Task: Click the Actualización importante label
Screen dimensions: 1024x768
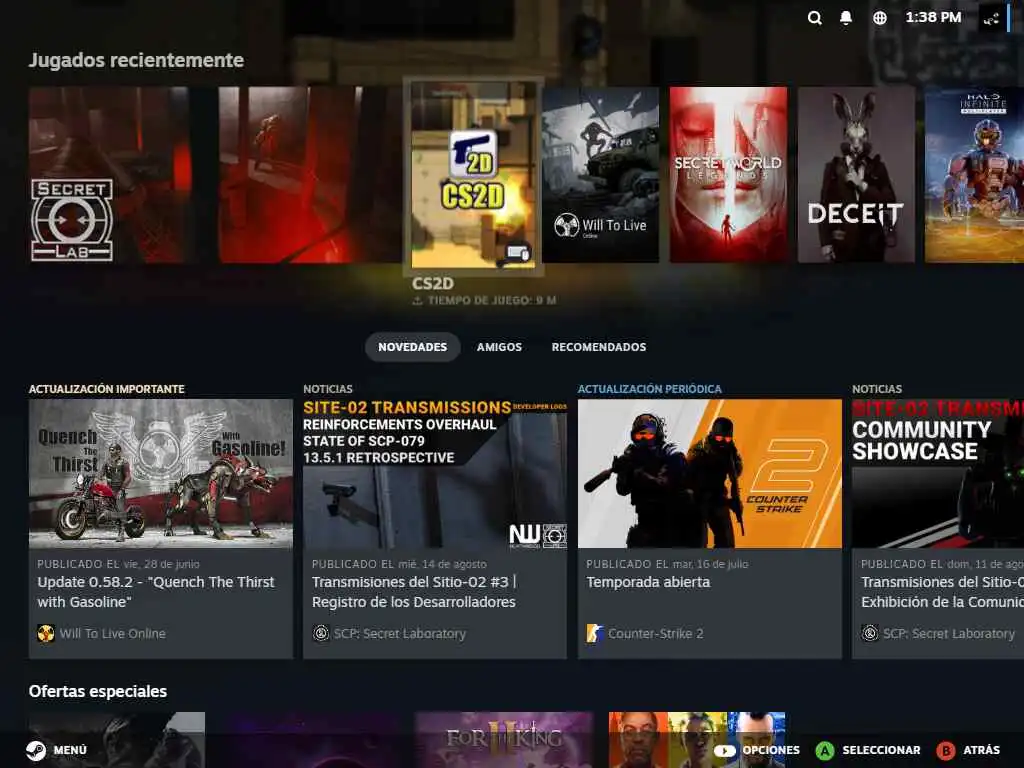Action: click(106, 389)
